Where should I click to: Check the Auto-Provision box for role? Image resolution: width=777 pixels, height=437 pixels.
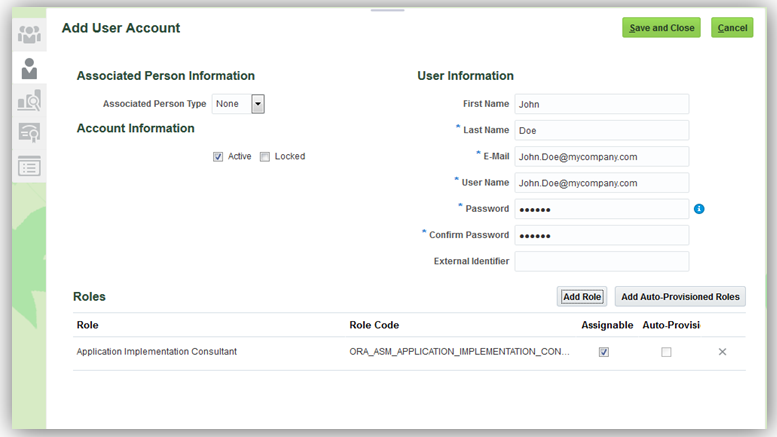pyautogui.click(x=666, y=352)
